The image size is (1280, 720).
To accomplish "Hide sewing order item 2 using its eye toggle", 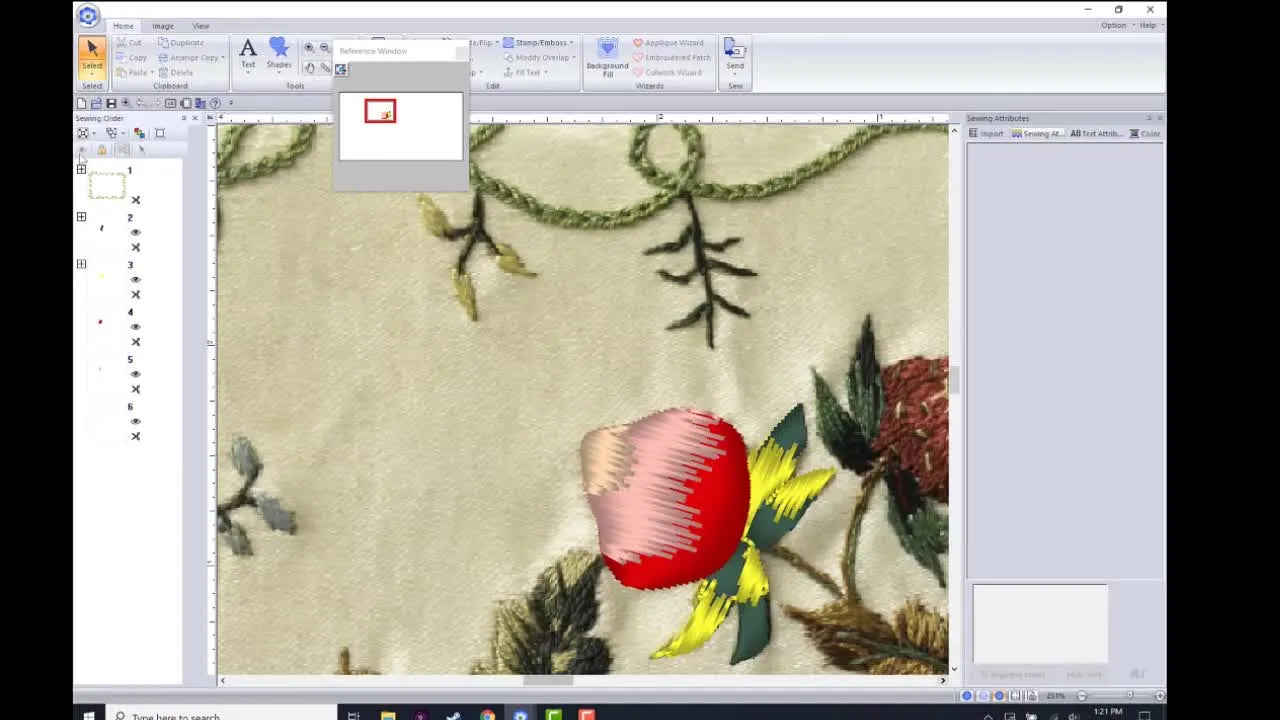I will point(136,231).
